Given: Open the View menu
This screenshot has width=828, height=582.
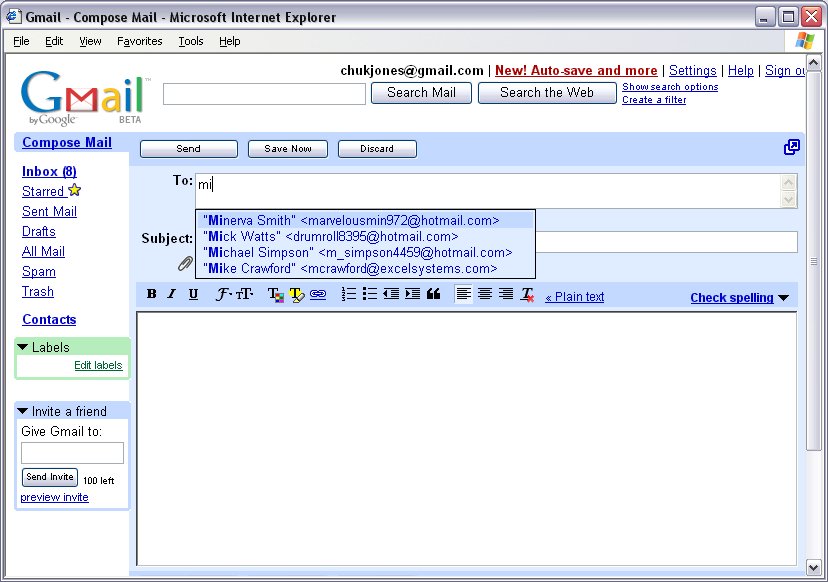Looking at the screenshot, I should point(90,41).
